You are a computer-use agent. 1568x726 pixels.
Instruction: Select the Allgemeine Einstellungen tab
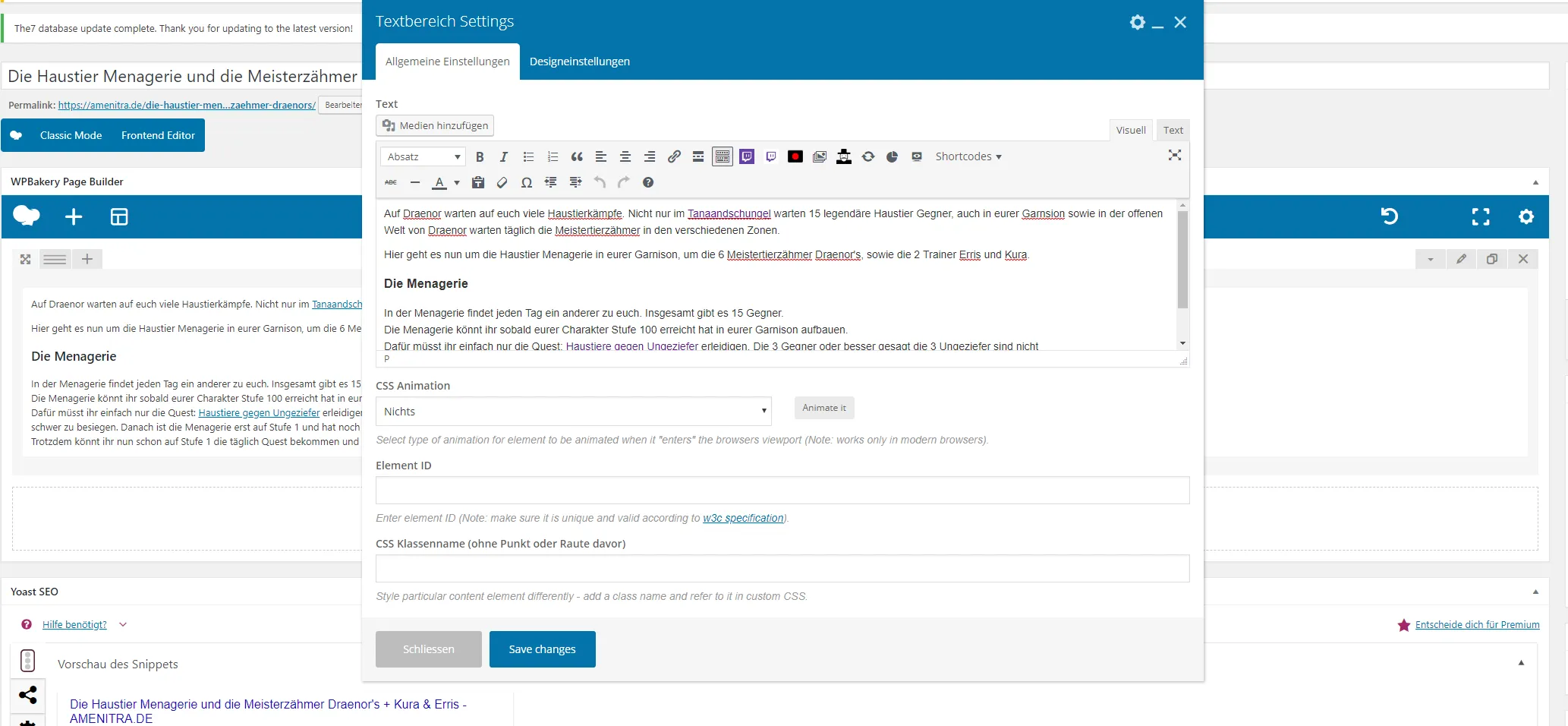coord(448,62)
